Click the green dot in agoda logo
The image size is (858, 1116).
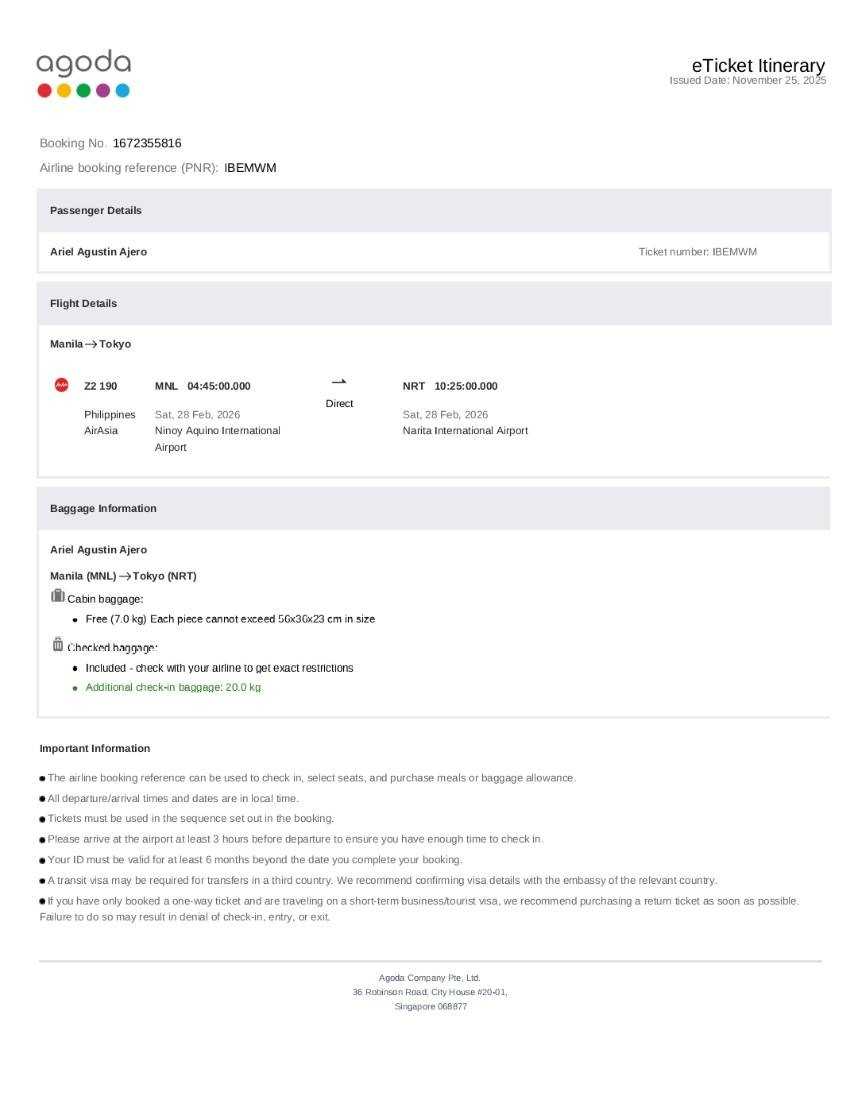tap(83, 90)
